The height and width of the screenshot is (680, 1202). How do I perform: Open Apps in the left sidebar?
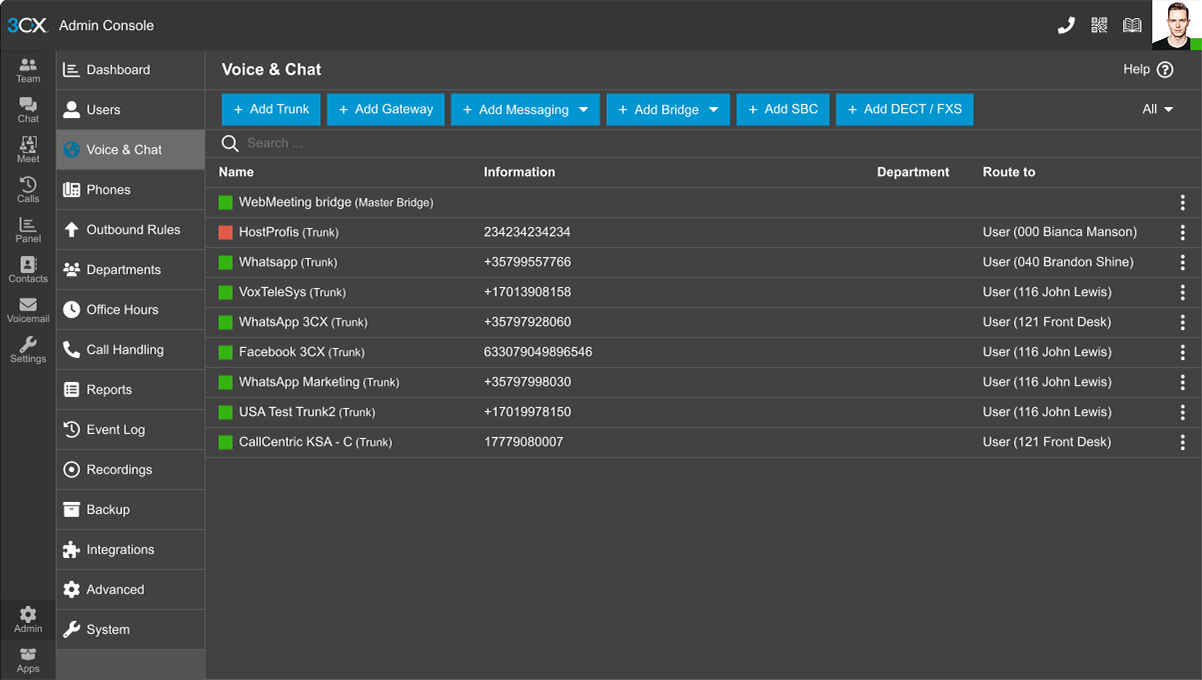[28, 660]
